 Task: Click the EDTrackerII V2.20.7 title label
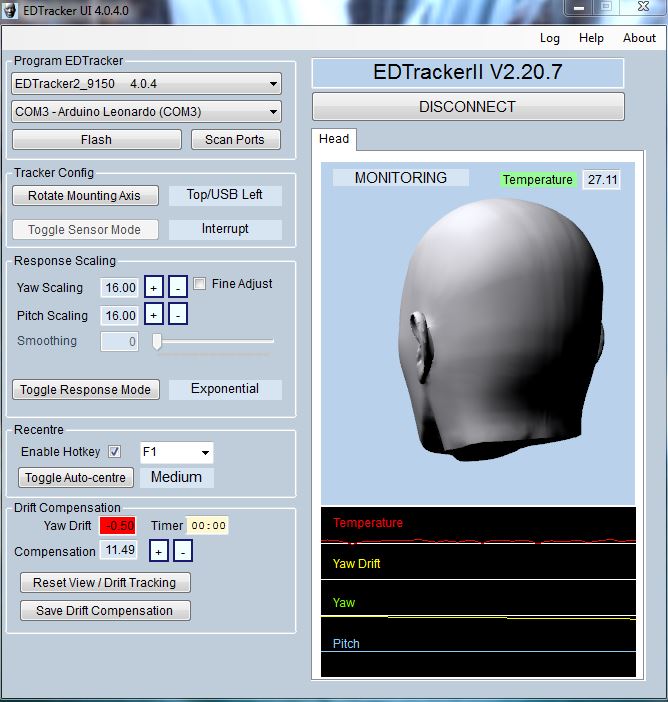(468, 73)
